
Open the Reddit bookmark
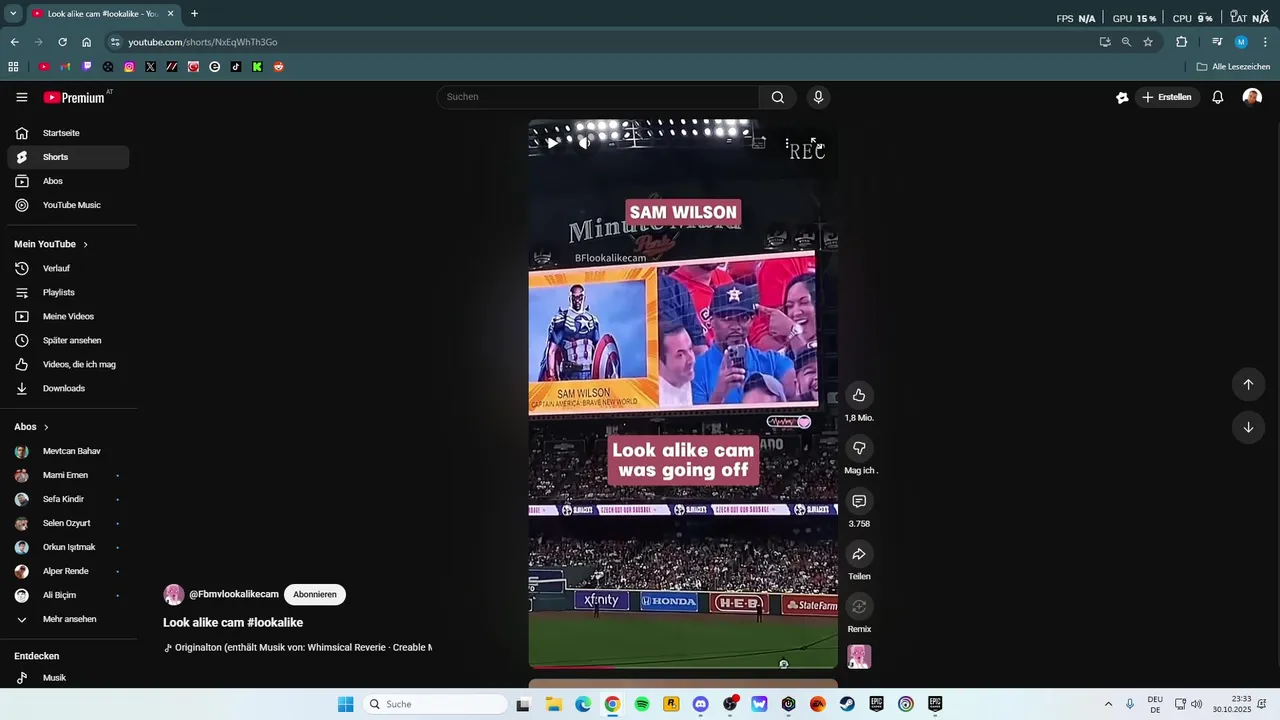coord(279,67)
